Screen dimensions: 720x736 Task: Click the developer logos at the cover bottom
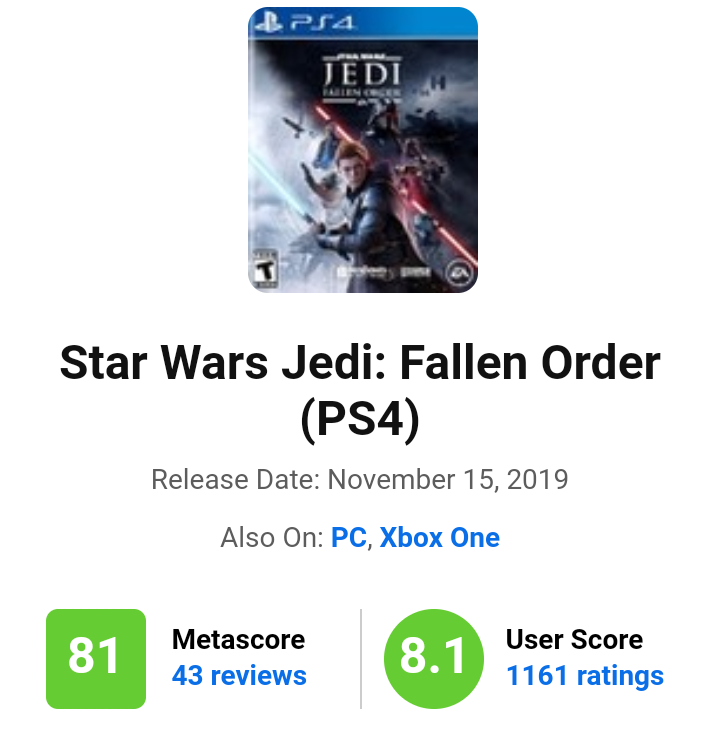384,272
